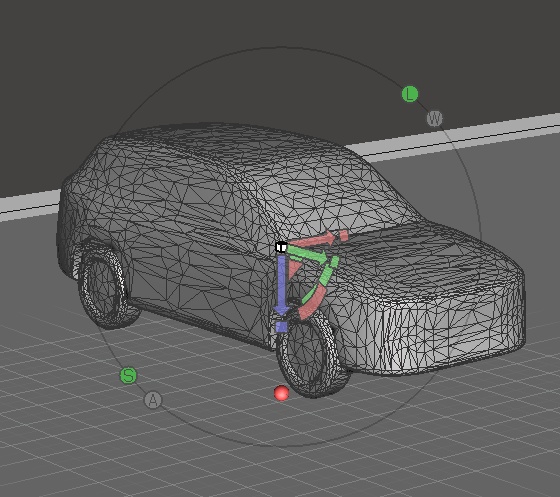Click the white gizmo origin square
560x497 pixels.
pos(281,247)
